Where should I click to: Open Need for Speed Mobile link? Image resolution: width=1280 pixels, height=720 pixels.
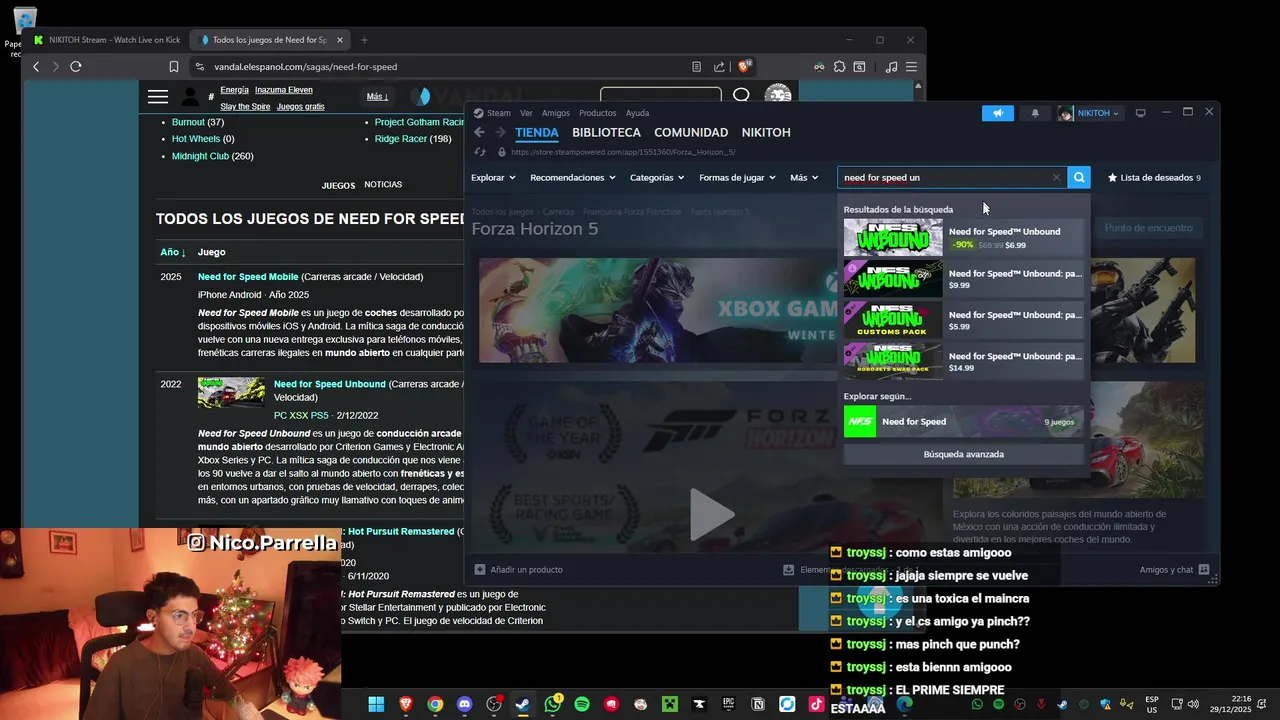(248, 277)
